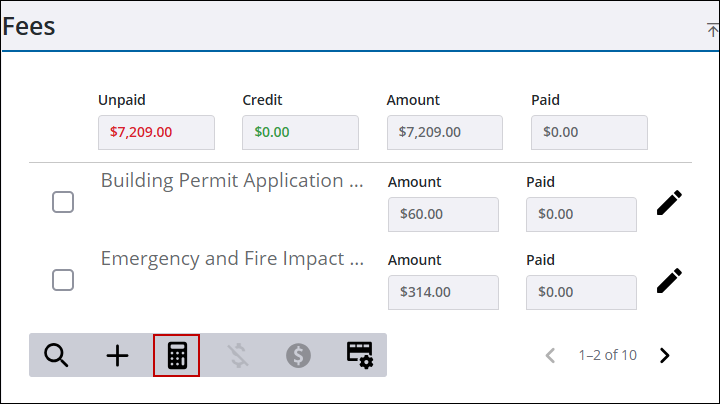720x404 pixels.
Task: Click the highlighted calculator icon
Action: coord(177,355)
